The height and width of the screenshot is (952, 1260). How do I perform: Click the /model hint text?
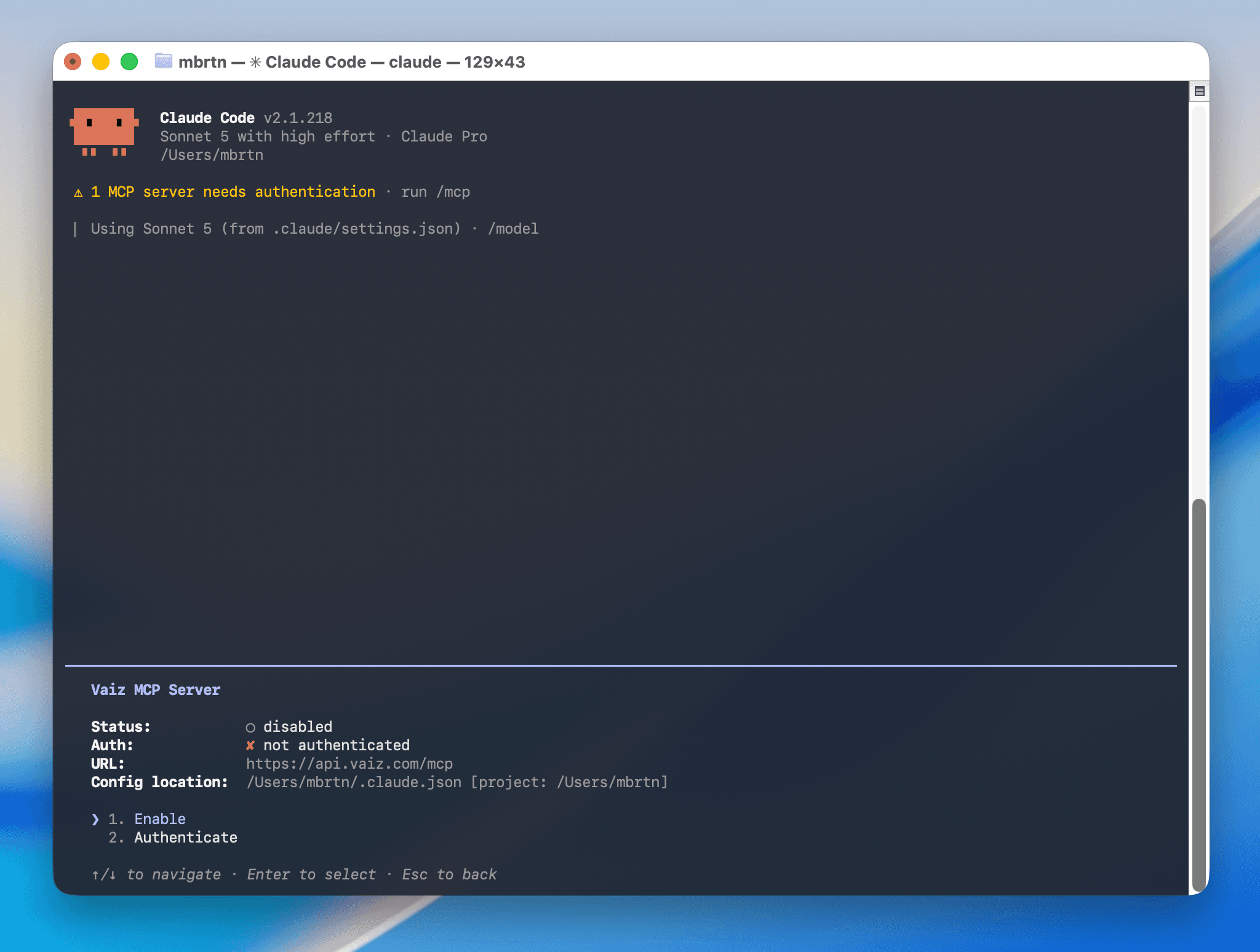(x=513, y=229)
